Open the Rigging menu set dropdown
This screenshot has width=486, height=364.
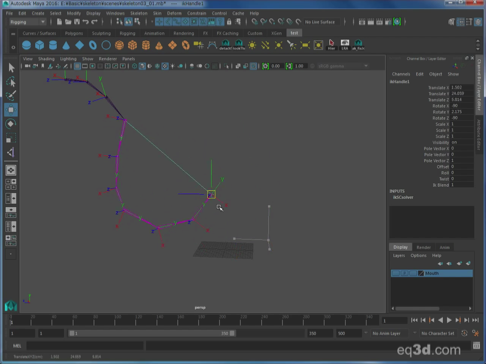click(27, 22)
